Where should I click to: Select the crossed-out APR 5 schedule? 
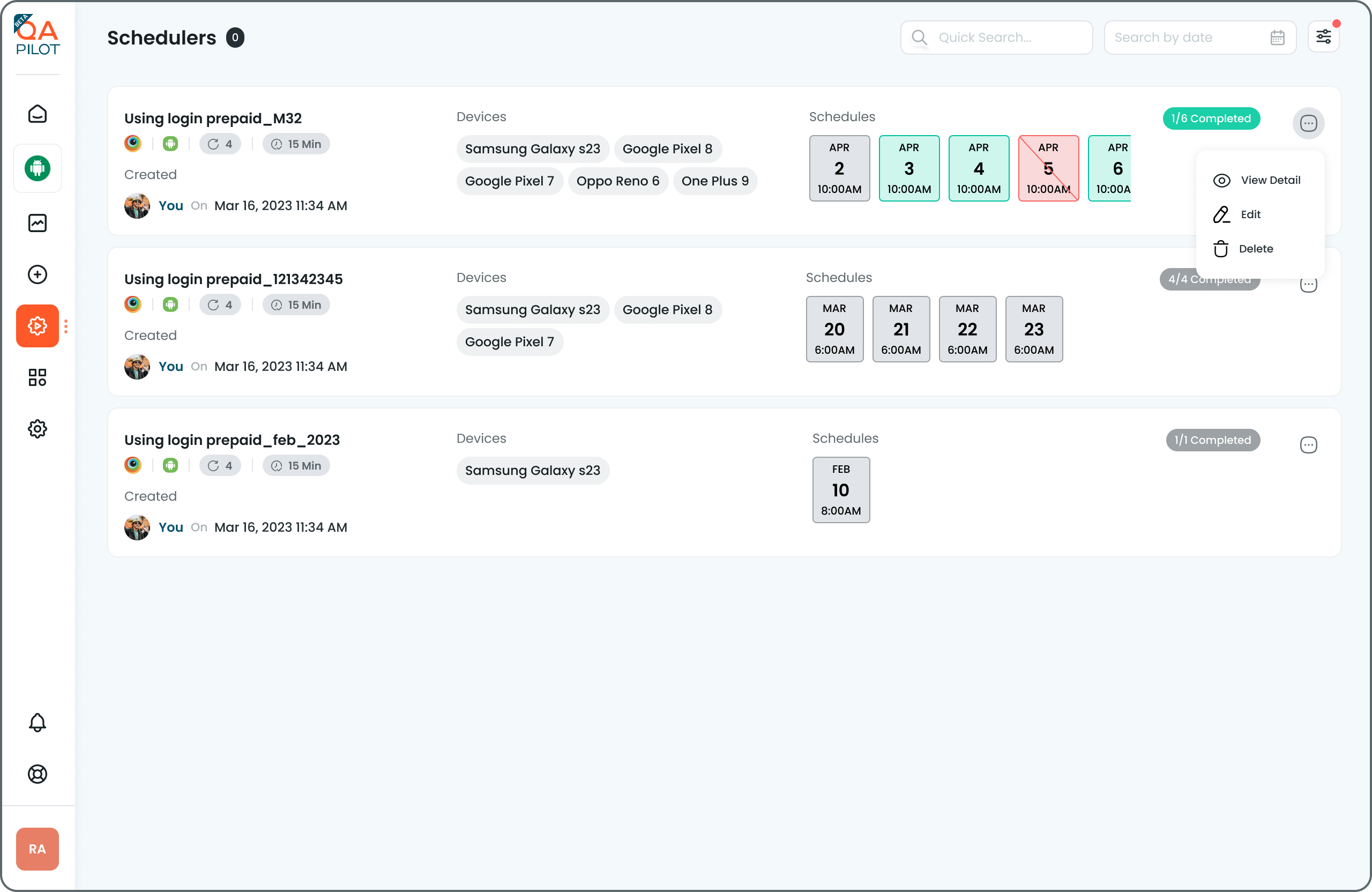[x=1048, y=168]
